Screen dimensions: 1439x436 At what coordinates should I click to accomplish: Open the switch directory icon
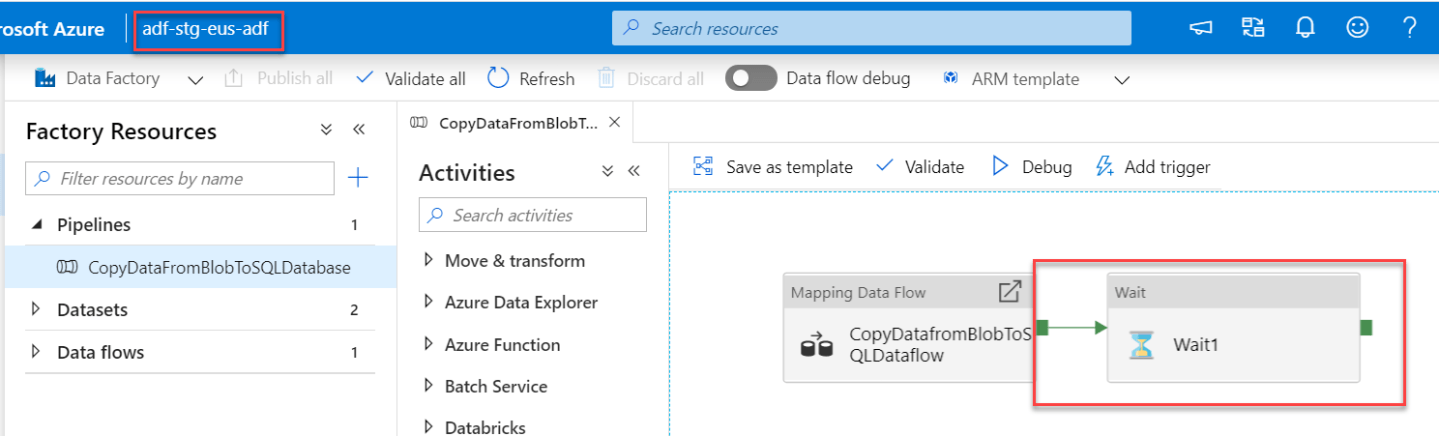pyautogui.click(x=1253, y=28)
